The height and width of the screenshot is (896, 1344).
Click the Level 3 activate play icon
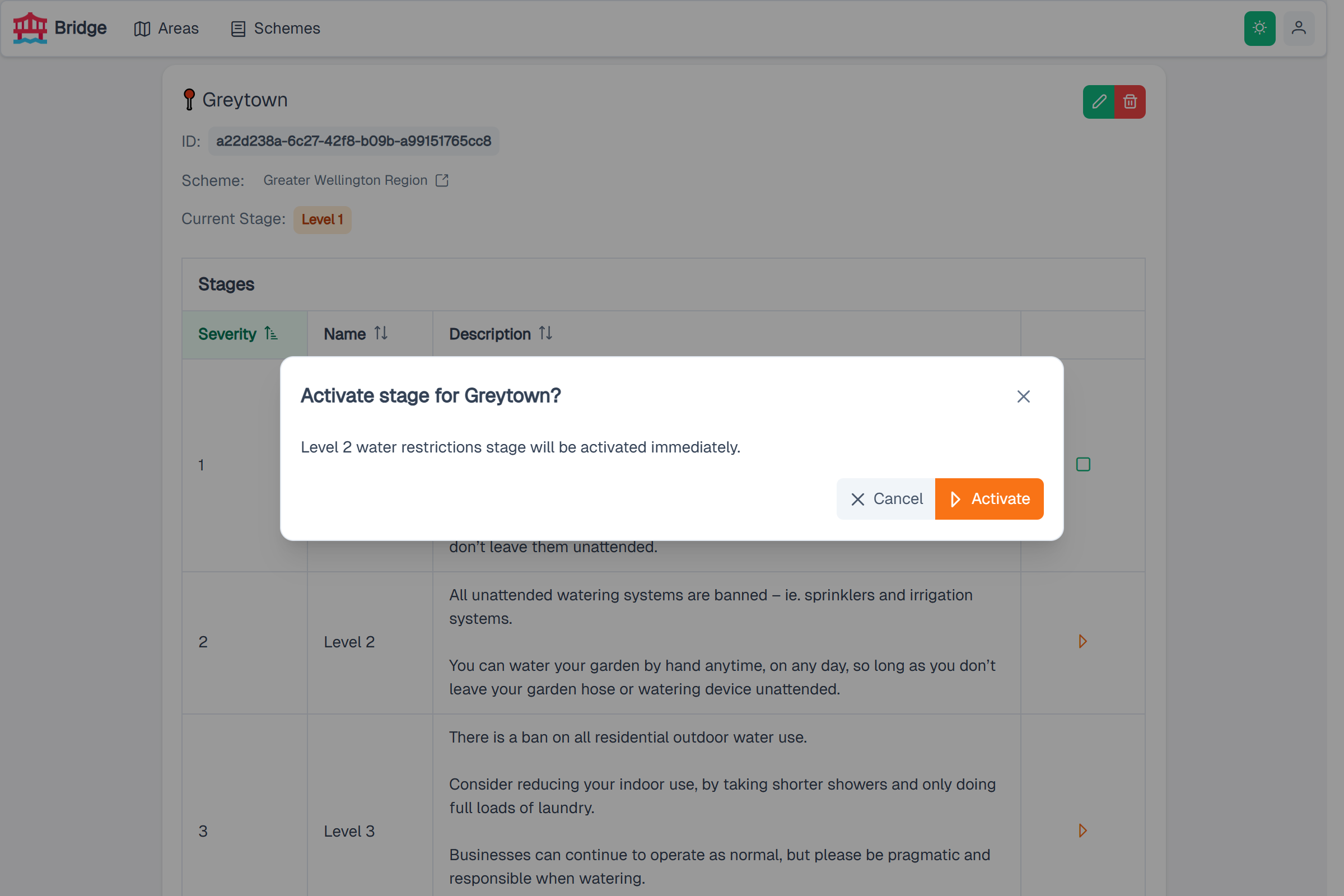point(1082,830)
